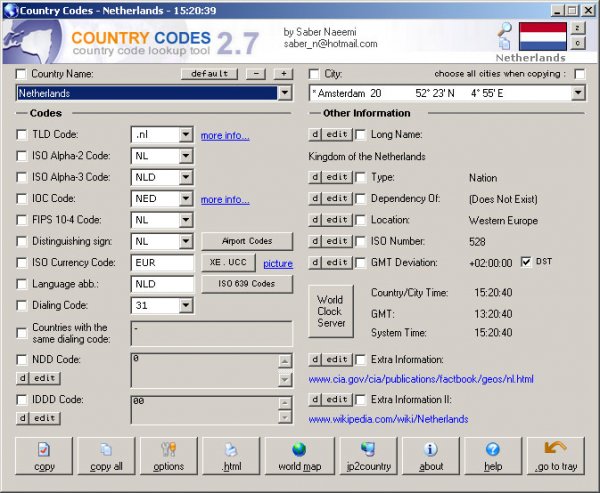Enable the TLD Code checkbox
Screen dimensions: 600x493
coord(23,135)
